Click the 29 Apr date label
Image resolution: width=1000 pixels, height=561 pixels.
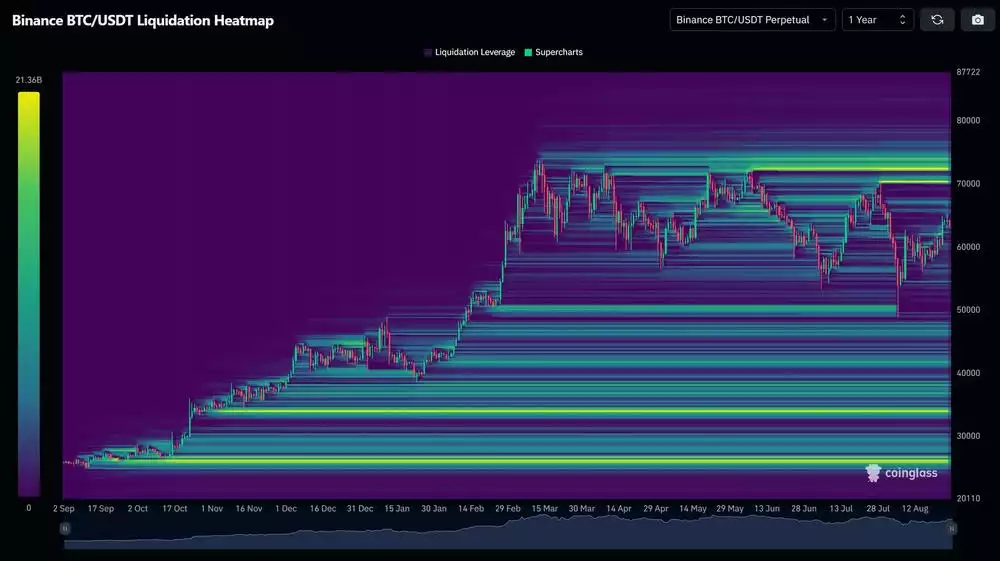pyautogui.click(x=656, y=509)
